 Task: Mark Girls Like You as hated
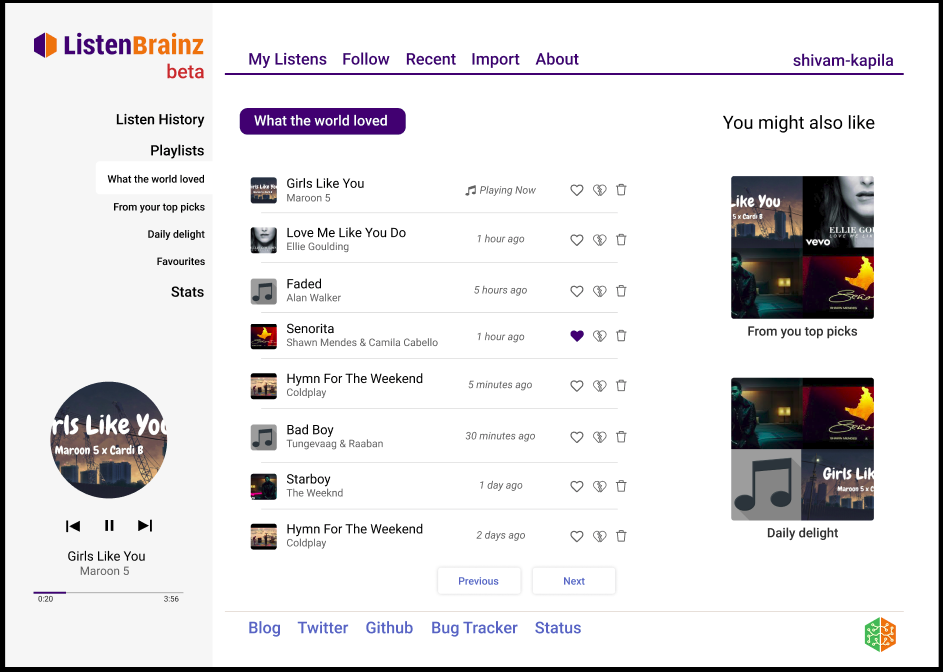600,190
